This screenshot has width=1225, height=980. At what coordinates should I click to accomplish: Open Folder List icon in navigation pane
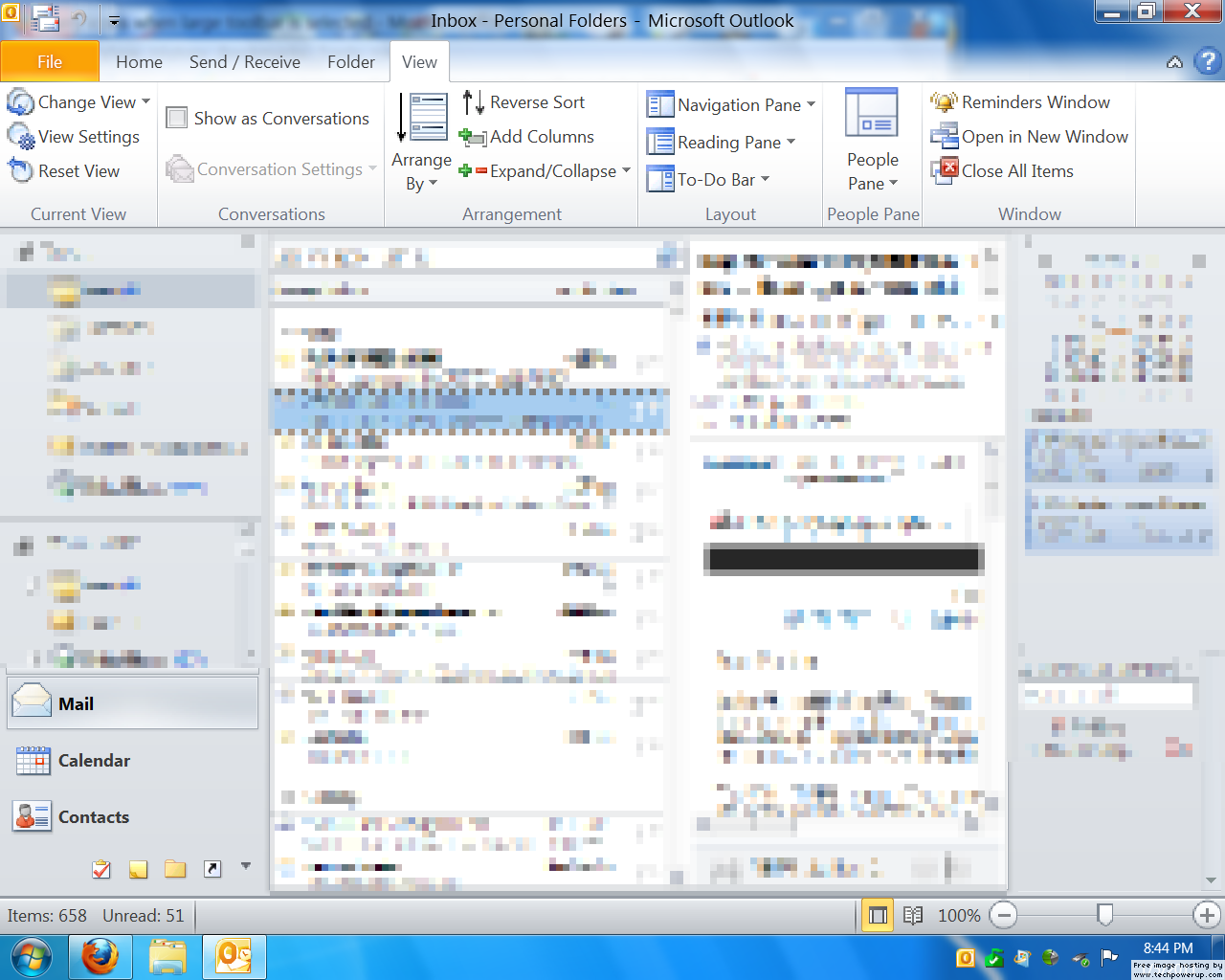pos(175,869)
